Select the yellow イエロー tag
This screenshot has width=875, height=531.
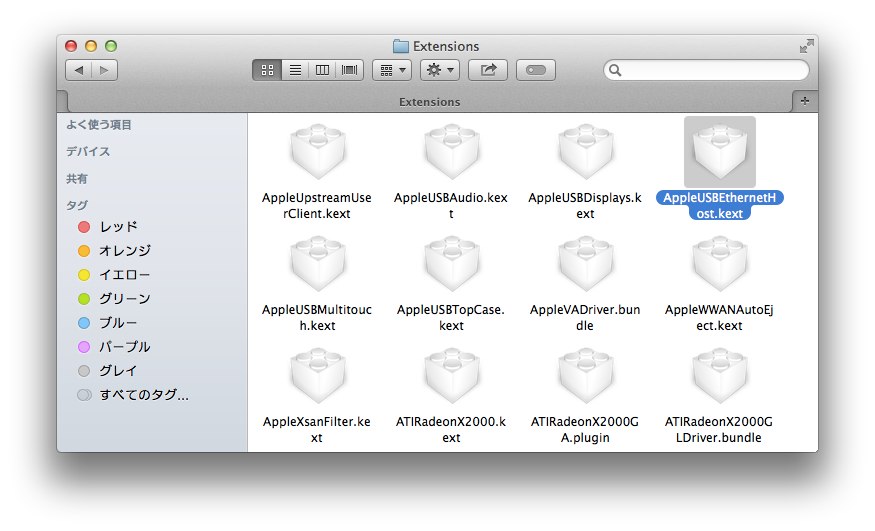click(x=114, y=275)
